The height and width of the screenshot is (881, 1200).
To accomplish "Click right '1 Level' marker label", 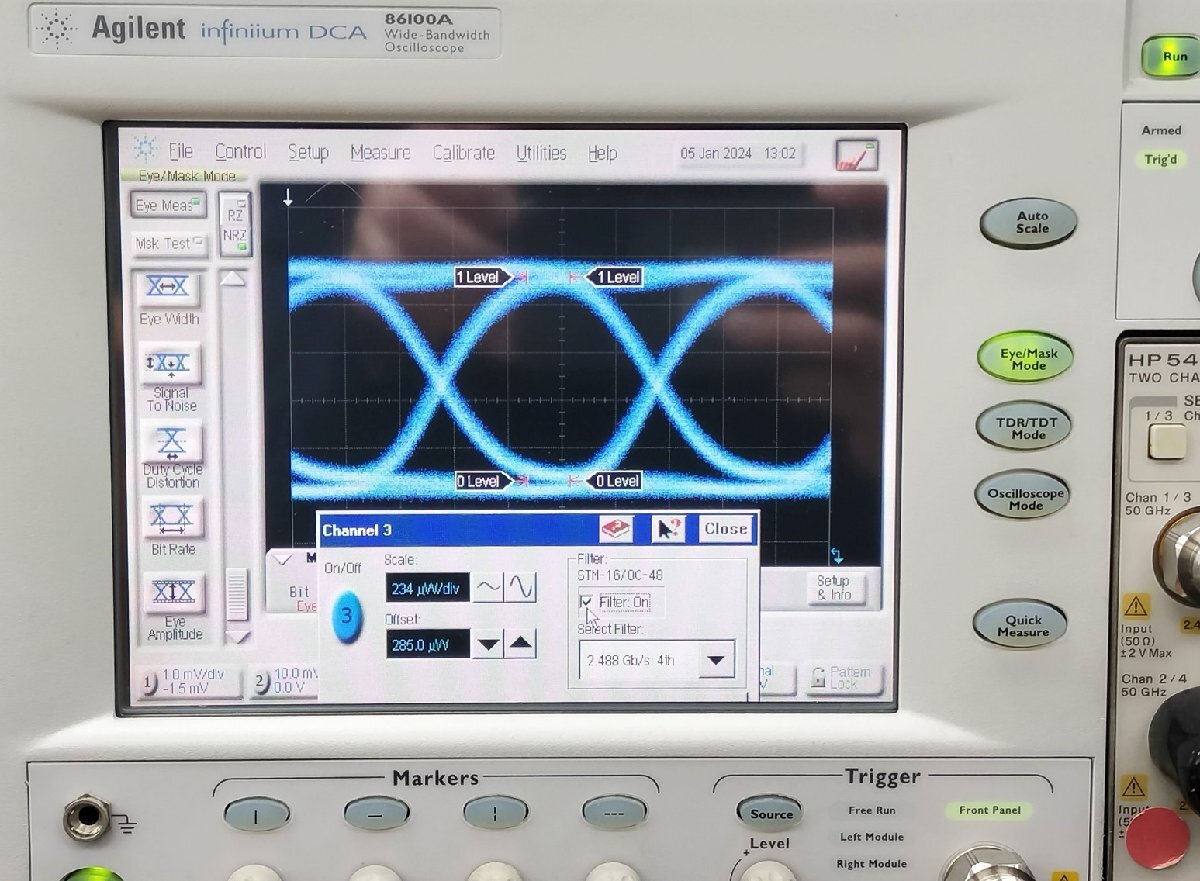I will click(x=614, y=277).
